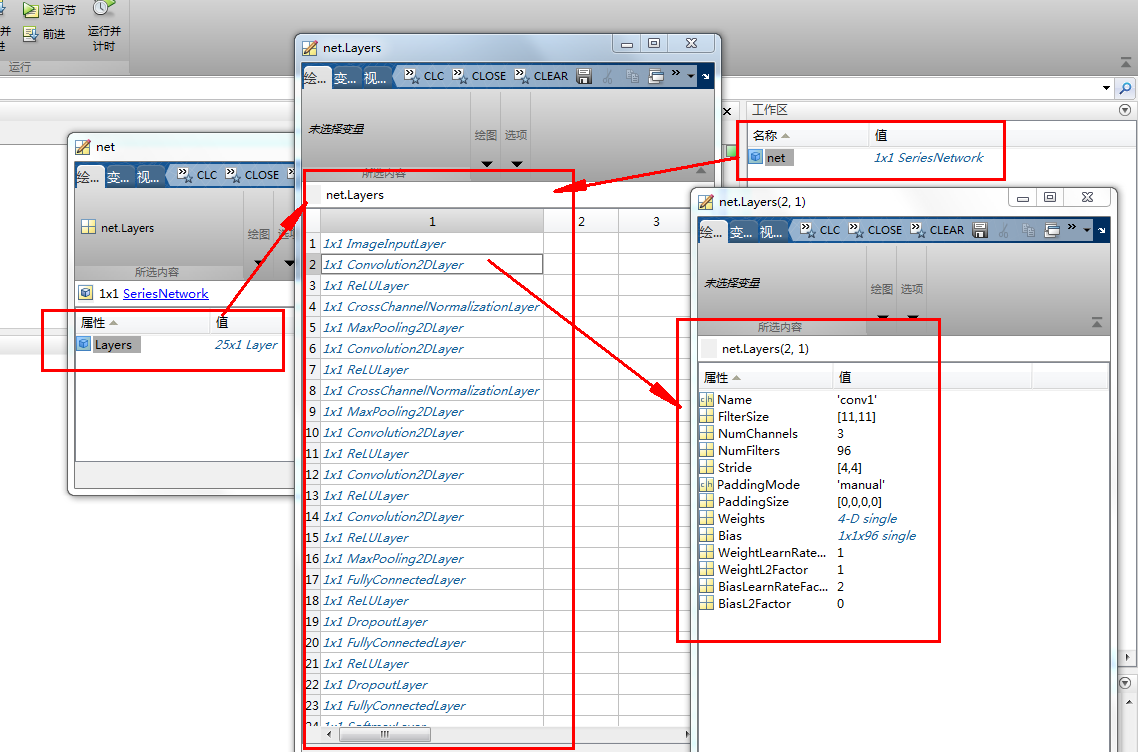
Task: Select the Layers property row in net window
Action: [x=180, y=345]
